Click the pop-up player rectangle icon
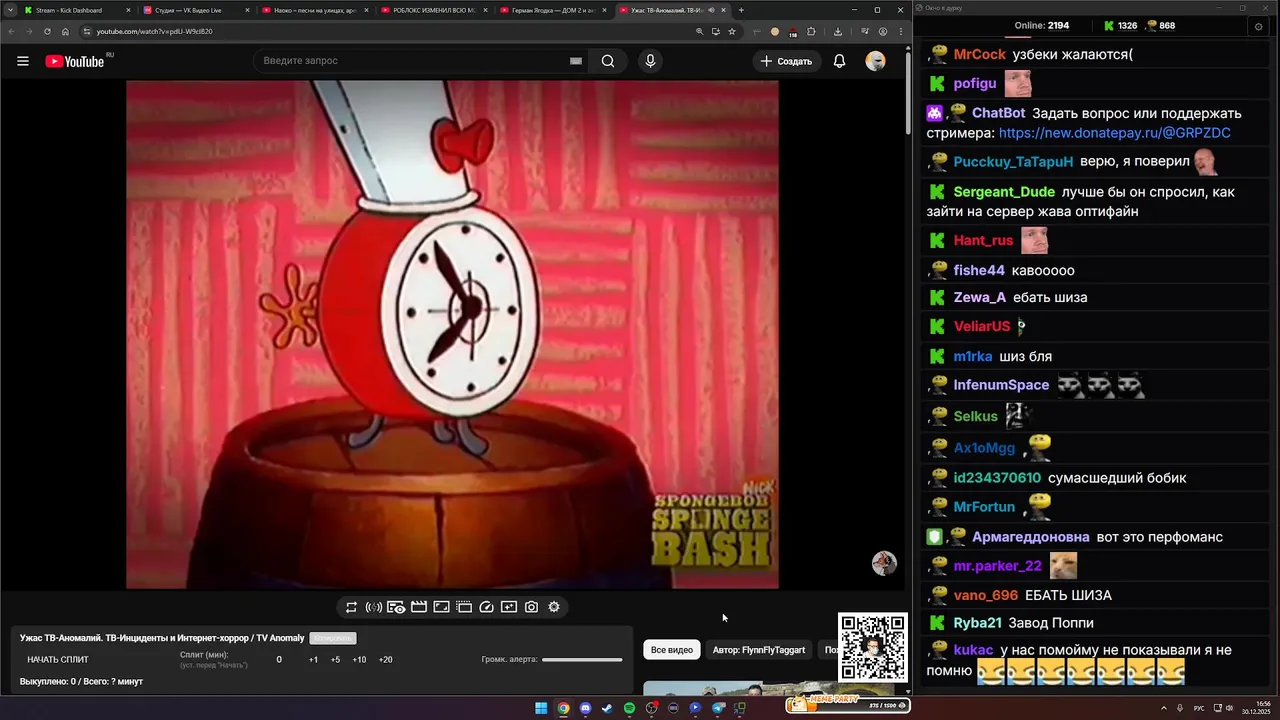1280x720 pixels. pos(441,607)
